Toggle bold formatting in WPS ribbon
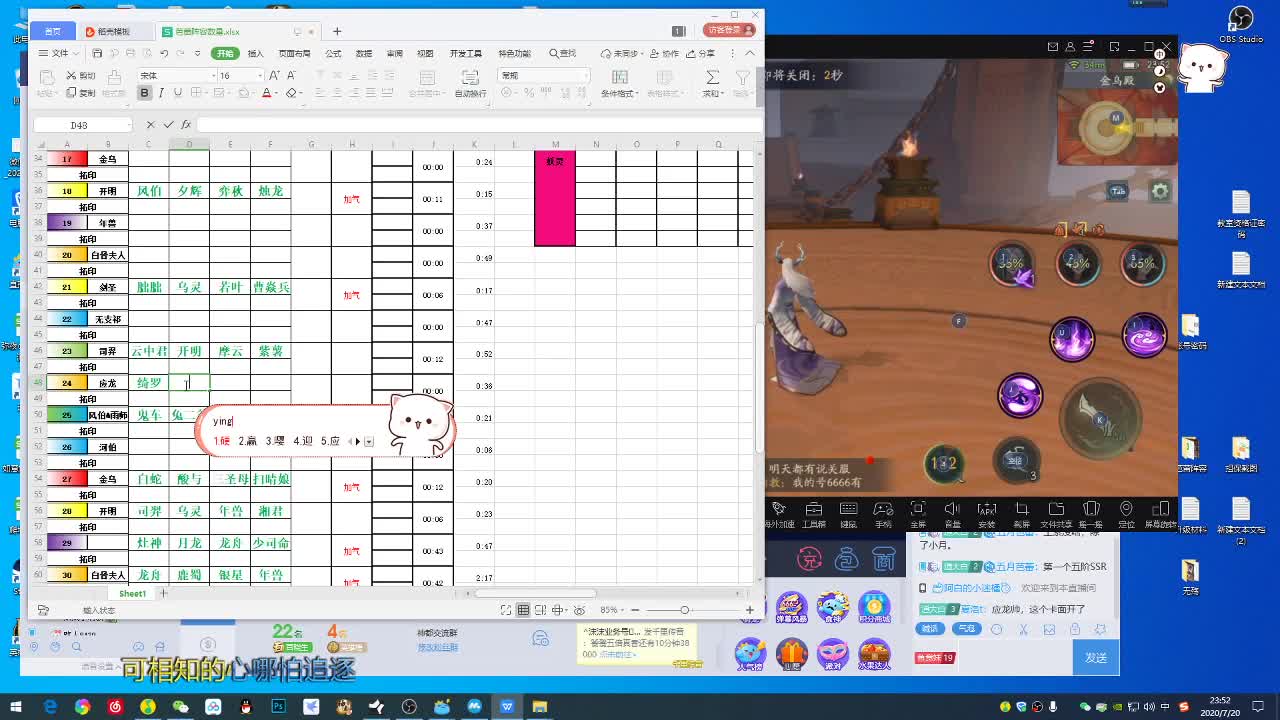The width and height of the screenshot is (1280, 720). [144, 93]
